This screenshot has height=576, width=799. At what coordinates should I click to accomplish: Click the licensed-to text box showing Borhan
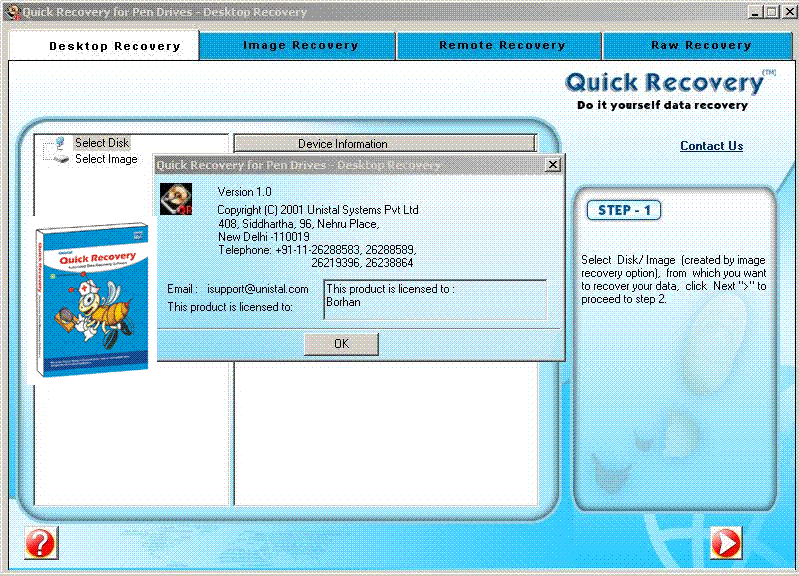[x=435, y=300]
